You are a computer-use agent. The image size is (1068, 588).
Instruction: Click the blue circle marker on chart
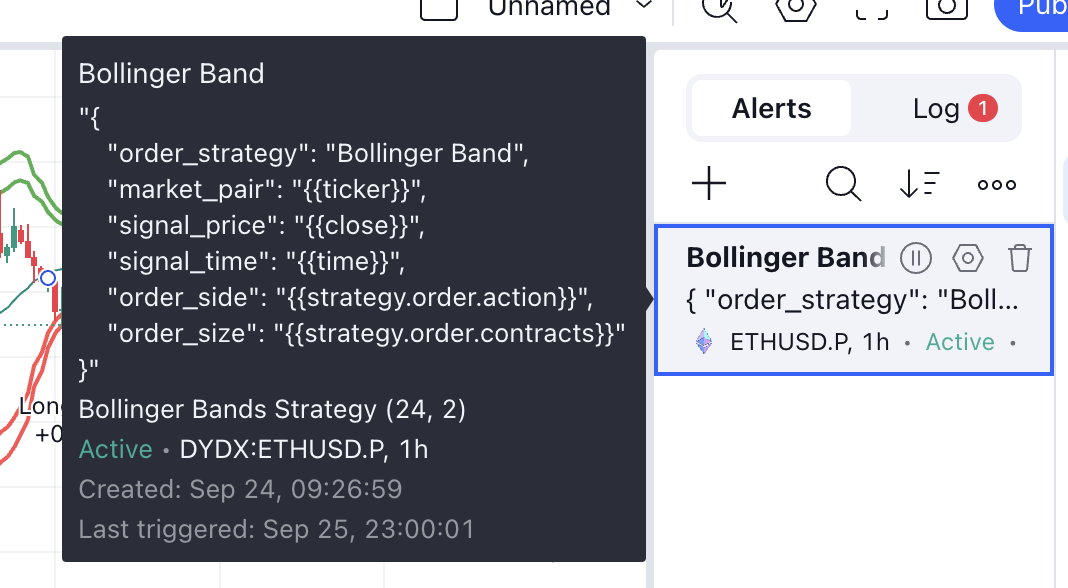pos(48,277)
